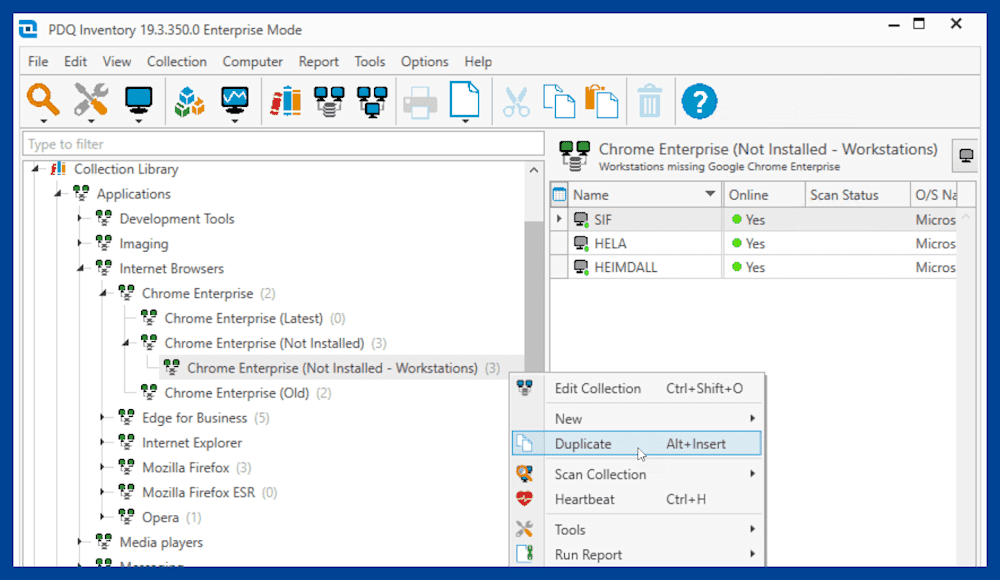Create a new dynamic collection from the toolbar
Screen dimensions: 1000x580
pos(332,100)
